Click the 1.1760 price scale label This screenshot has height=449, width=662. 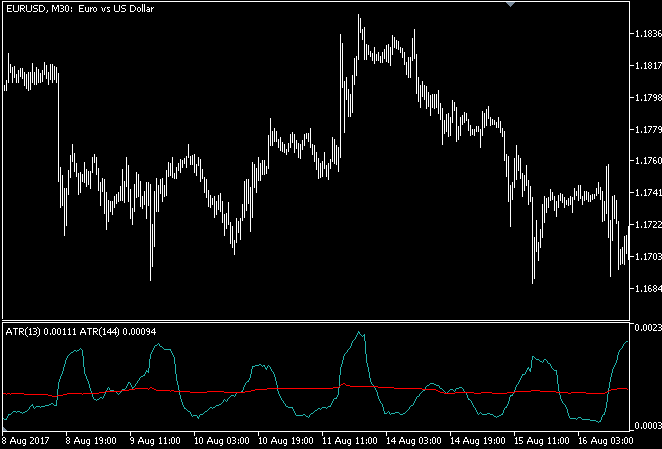point(648,161)
